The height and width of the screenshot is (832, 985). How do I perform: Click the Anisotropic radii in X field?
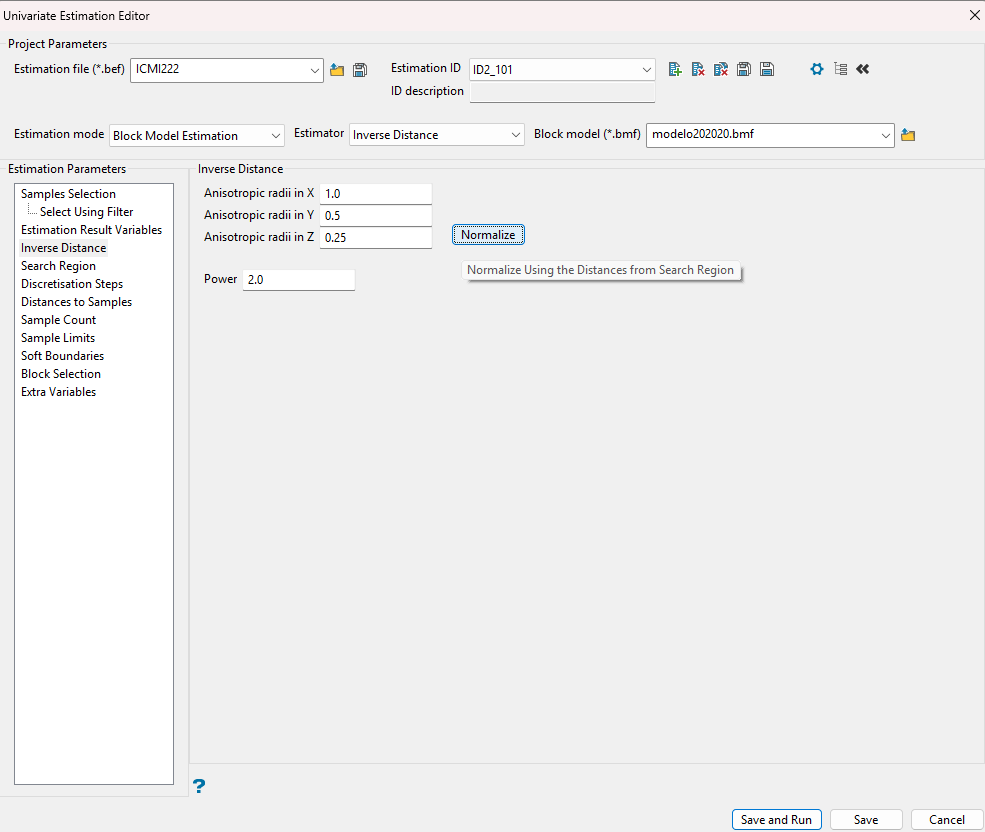376,194
